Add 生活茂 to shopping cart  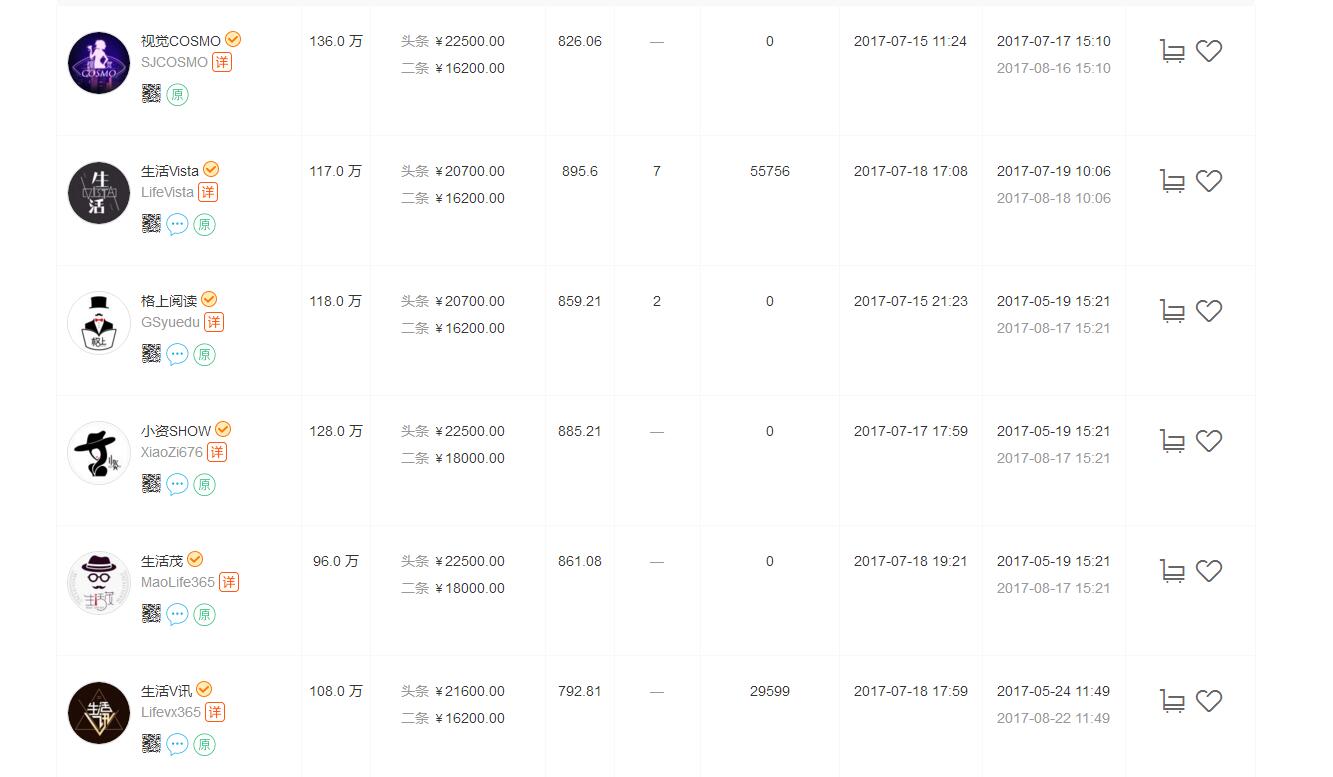[1173, 571]
